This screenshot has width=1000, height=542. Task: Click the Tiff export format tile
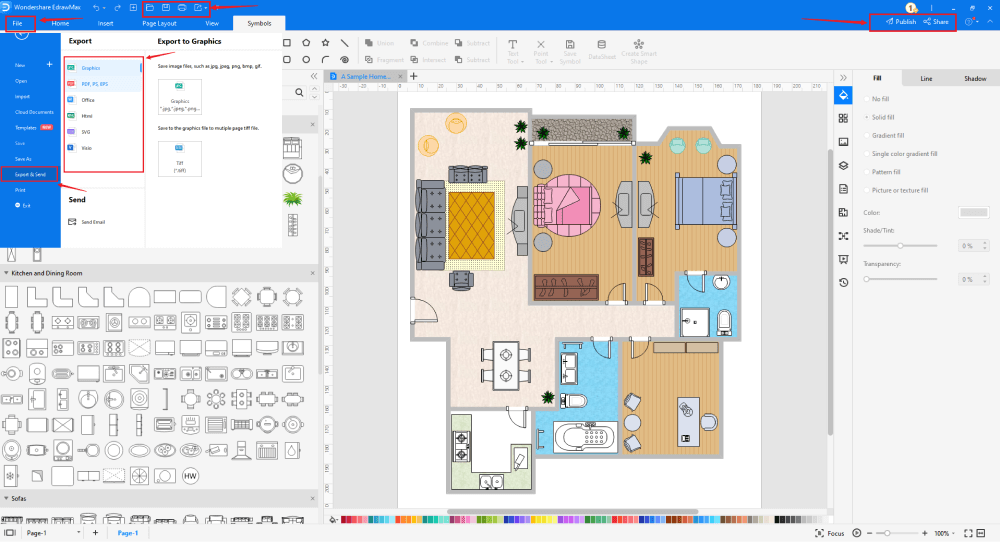click(x=180, y=159)
